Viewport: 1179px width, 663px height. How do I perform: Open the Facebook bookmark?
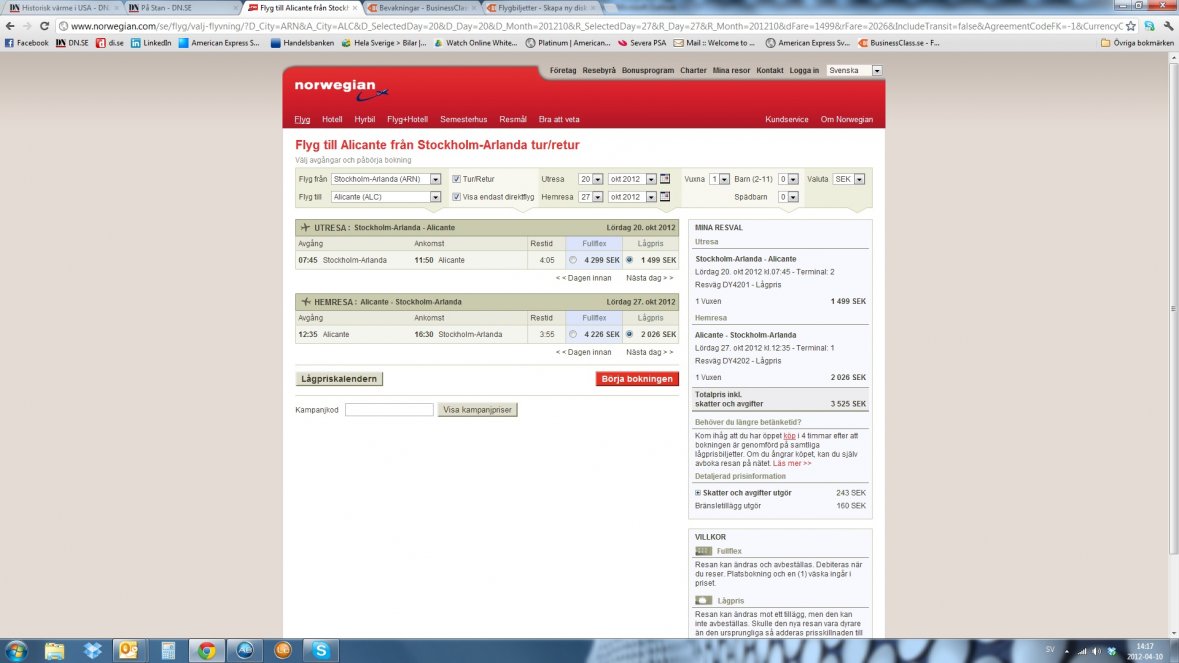(27, 43)
